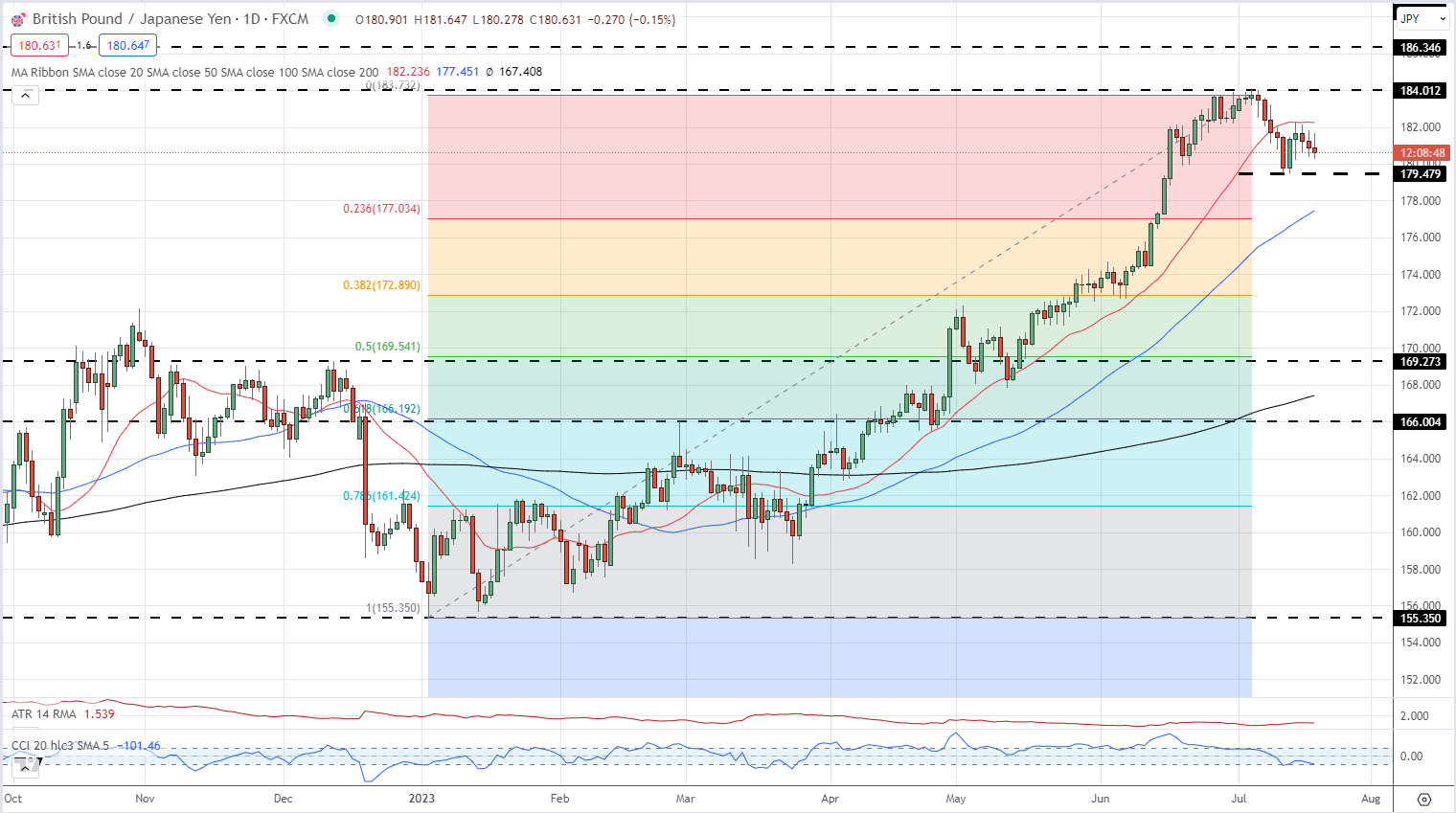
Task: Click the 1.6 spread value between prices
Action: pyautogui.click(x=83, y=45)
